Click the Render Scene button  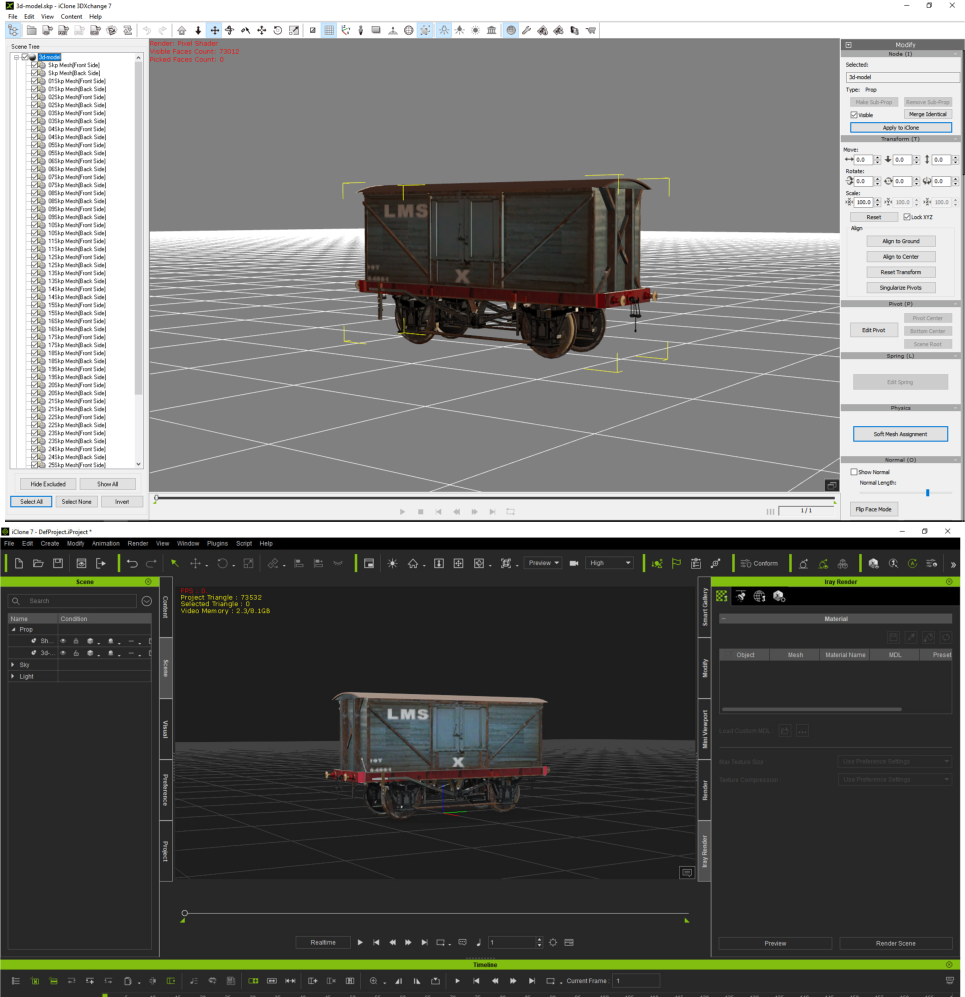[x=896, y=944]
